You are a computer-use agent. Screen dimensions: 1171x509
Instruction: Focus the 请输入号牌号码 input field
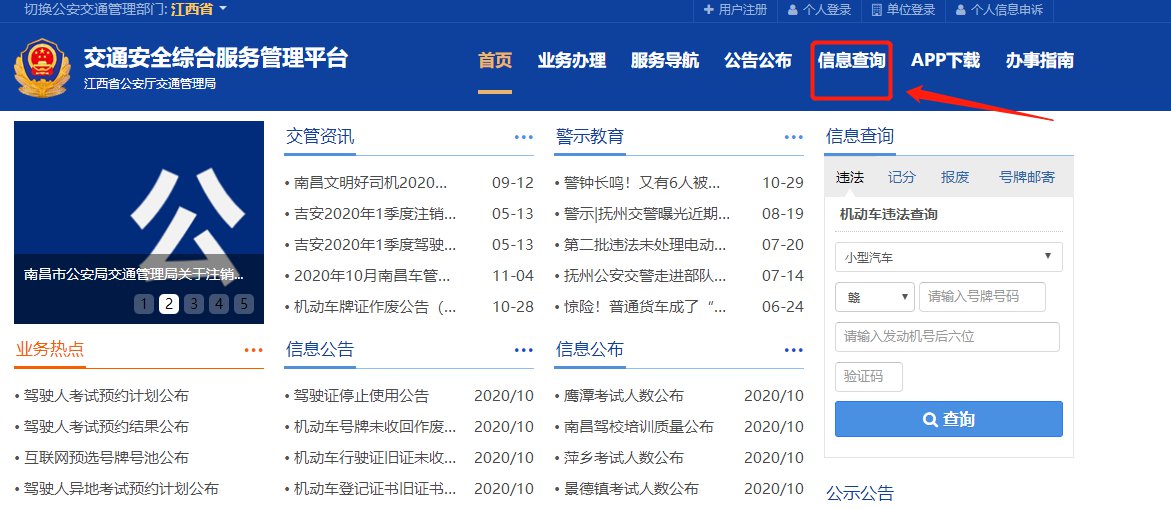(x=982, y=297)
